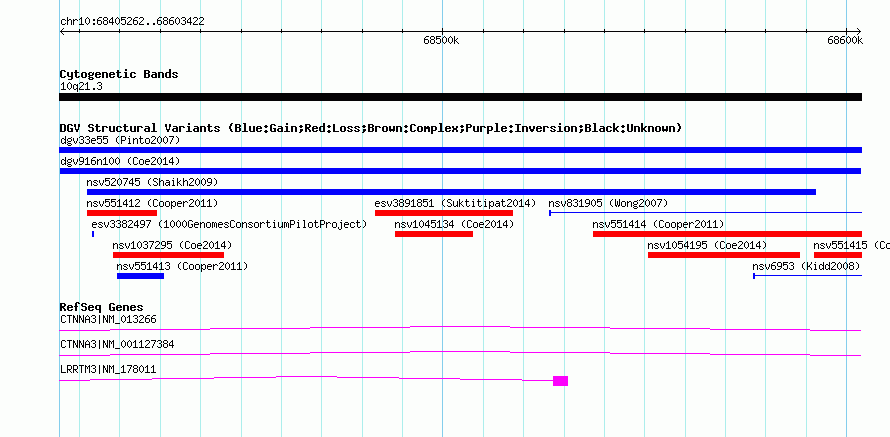Select the blue dgv916n100 gain bar
This screenshot has height=437, width=890.
(x=460, y=171)
